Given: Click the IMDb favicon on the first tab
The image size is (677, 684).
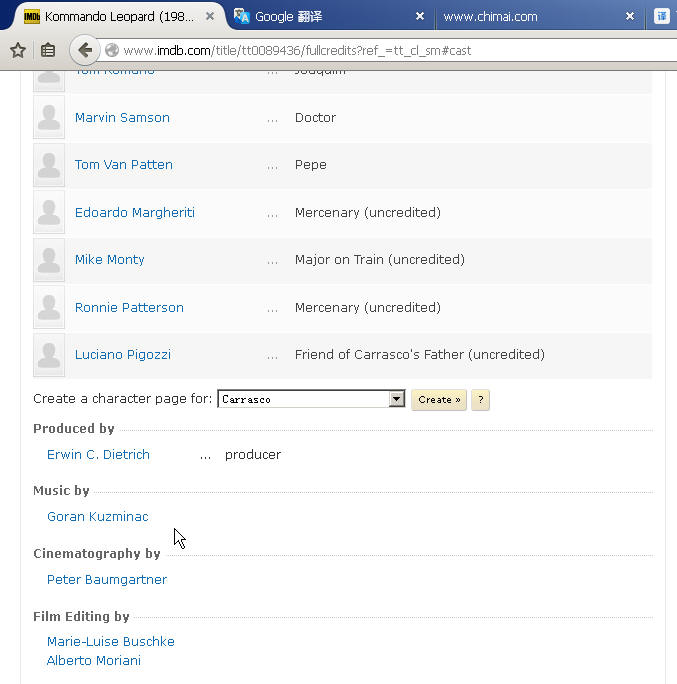Looking at the screenshot, I should tap(32, 17).
